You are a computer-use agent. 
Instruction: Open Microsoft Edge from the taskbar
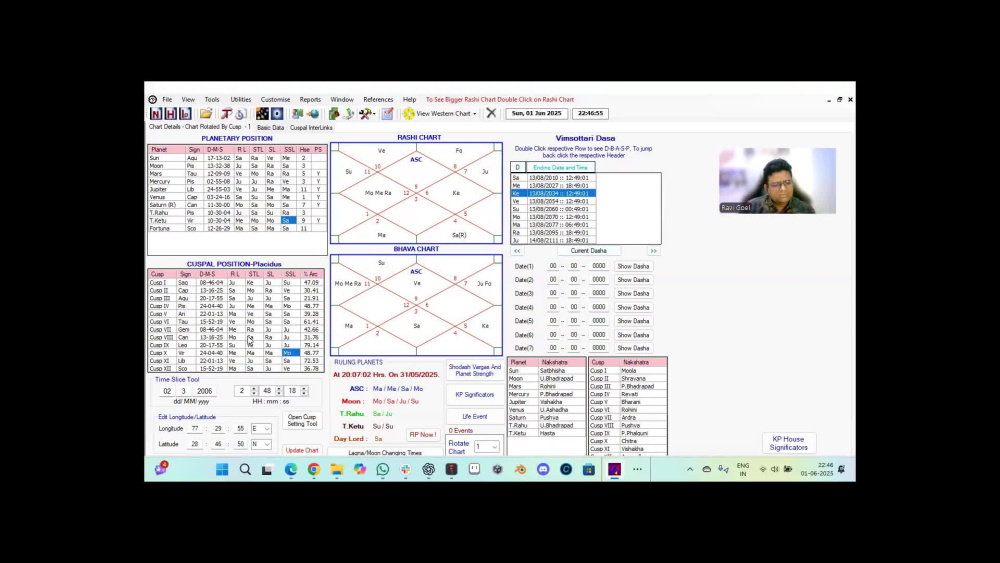tap(291, 469)
